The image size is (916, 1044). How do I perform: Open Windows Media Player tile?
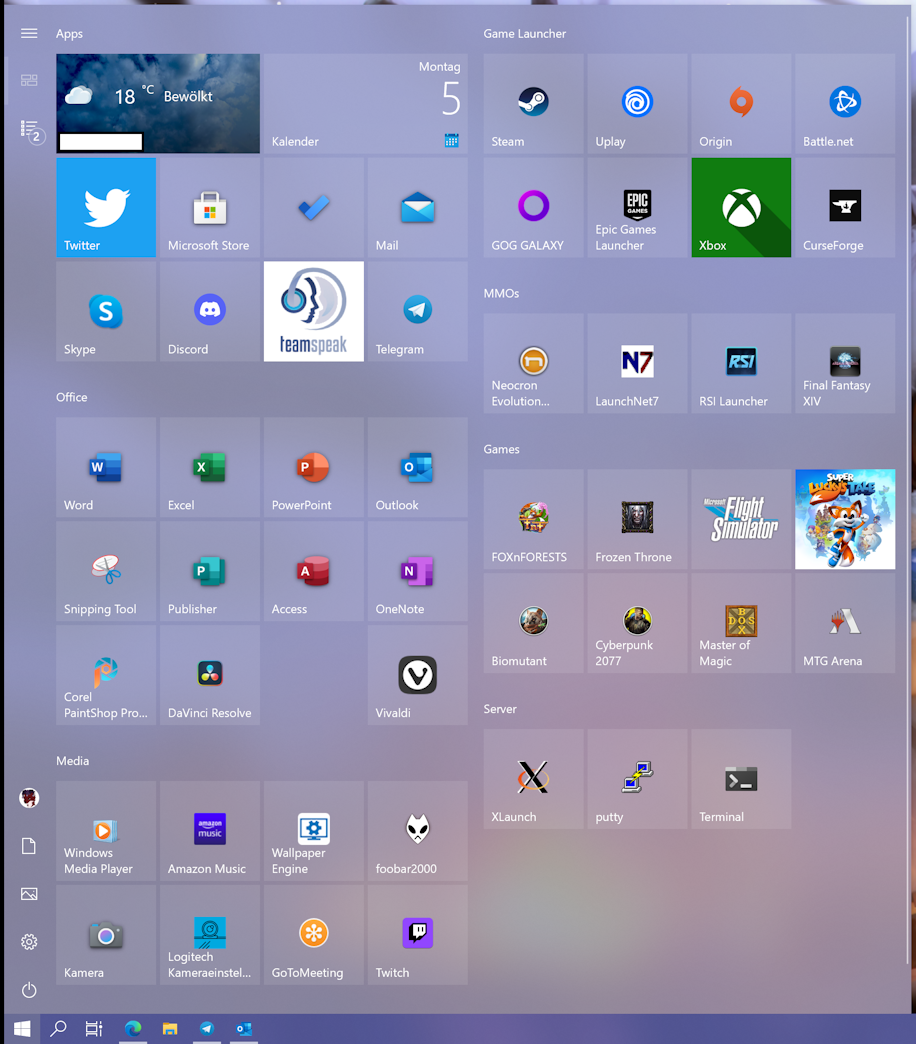coord(106,830)
